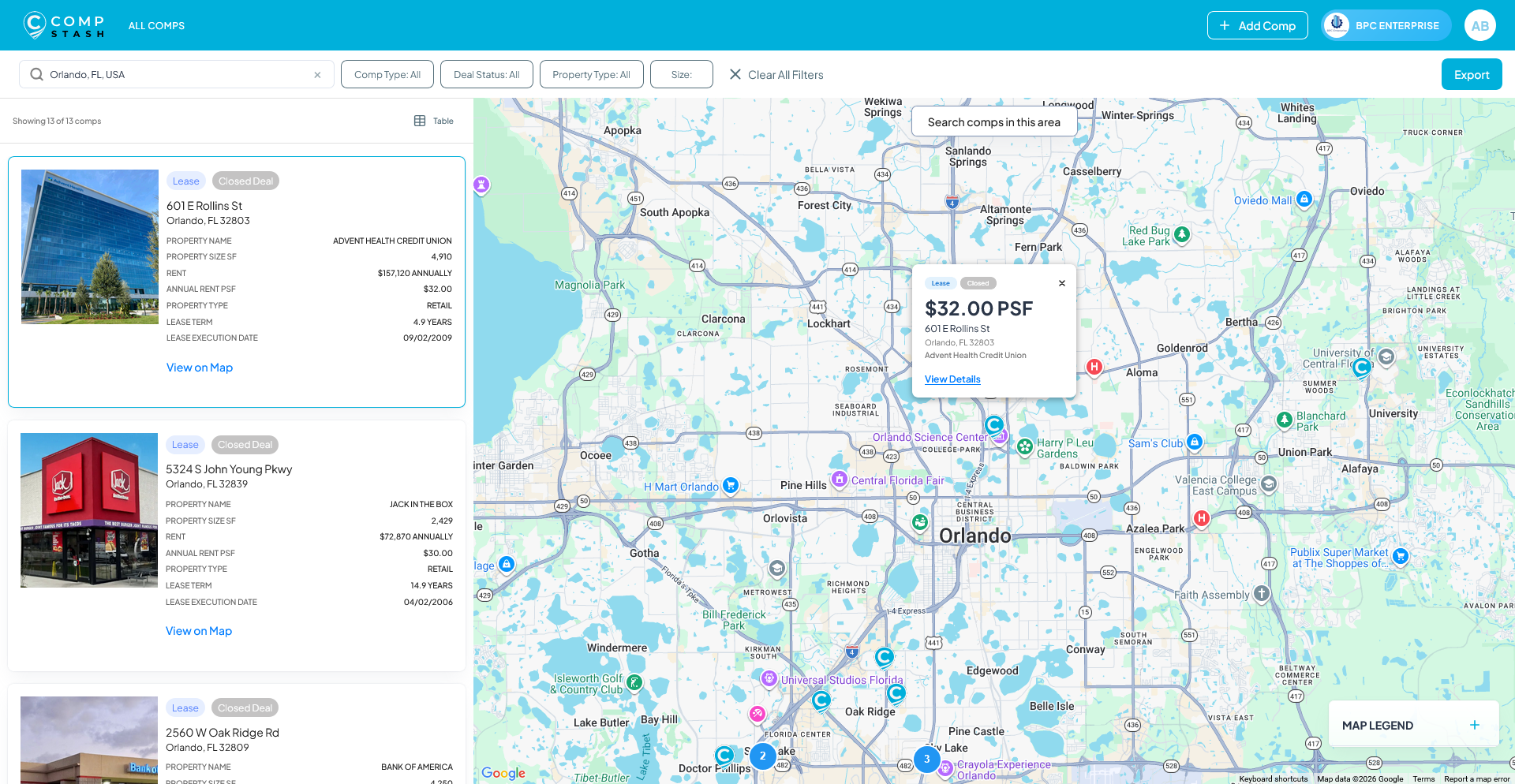Expand the Map Legend plus icon
This screenshot has height=784, width=1515.
1474,725
